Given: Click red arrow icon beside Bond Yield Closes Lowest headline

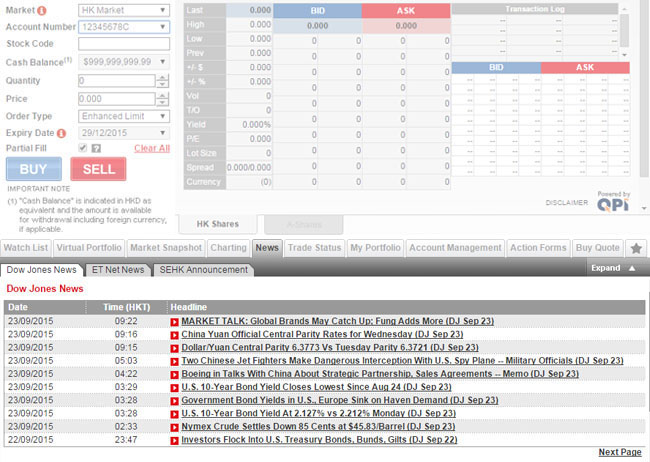Looking at the screenshot, I should coord(174,388).
